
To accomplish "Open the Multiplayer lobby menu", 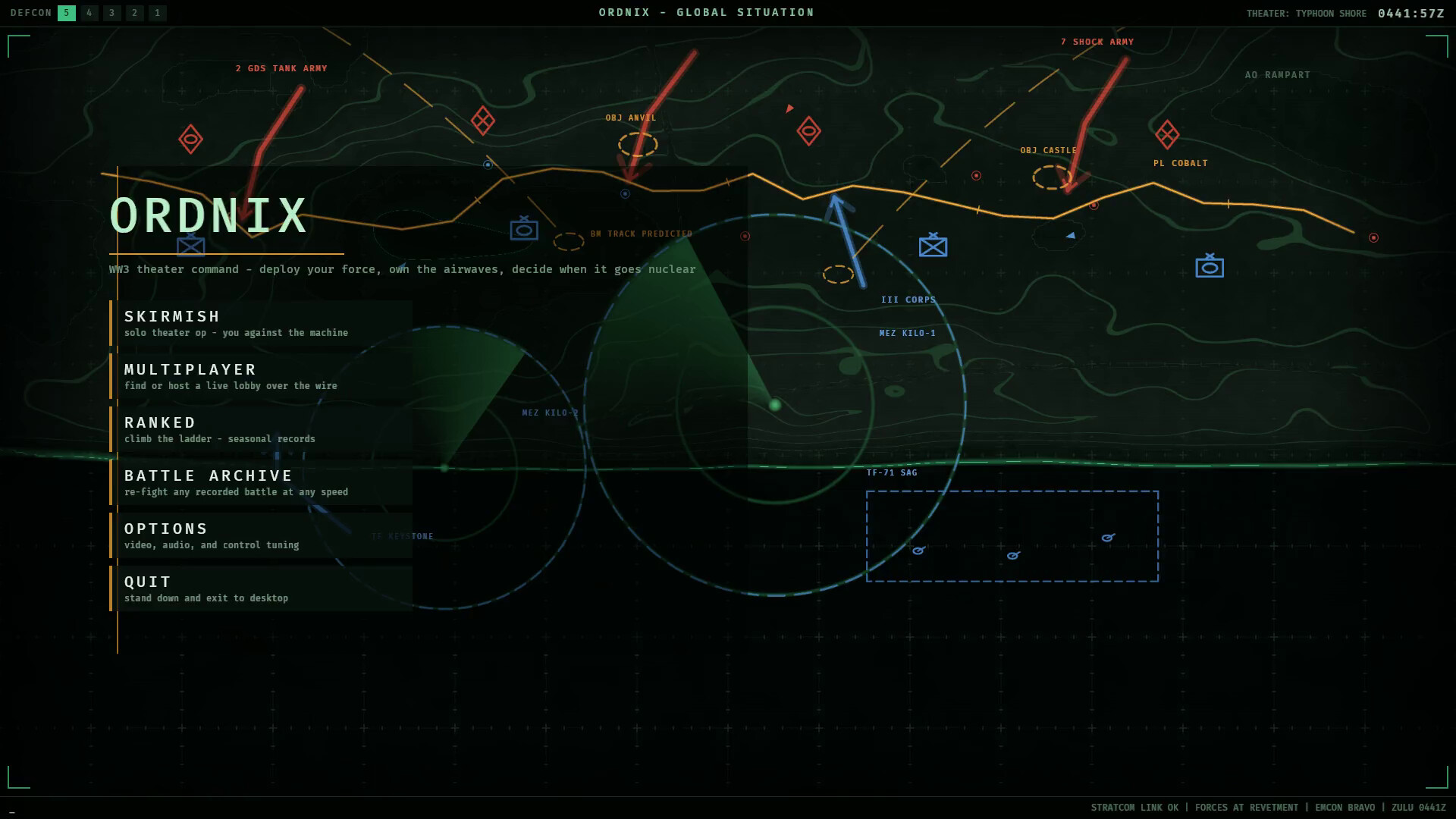I will click(x=261, y=376).
